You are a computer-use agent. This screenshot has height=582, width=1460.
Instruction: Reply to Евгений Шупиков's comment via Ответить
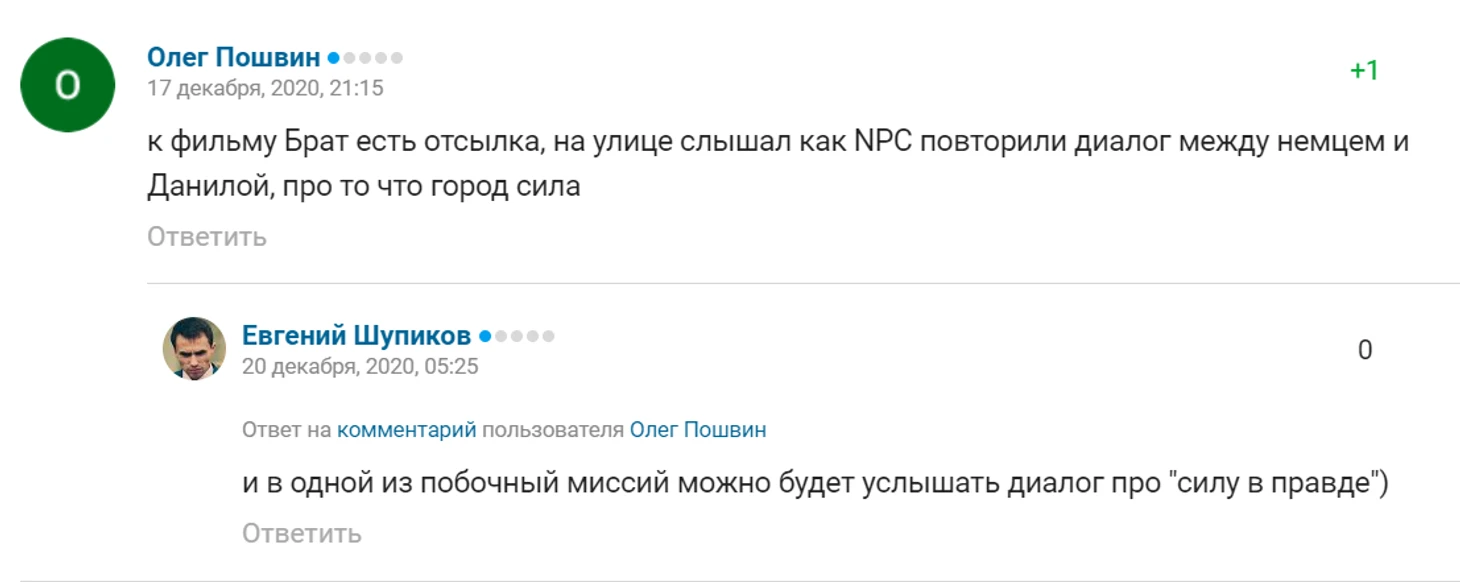301,533
